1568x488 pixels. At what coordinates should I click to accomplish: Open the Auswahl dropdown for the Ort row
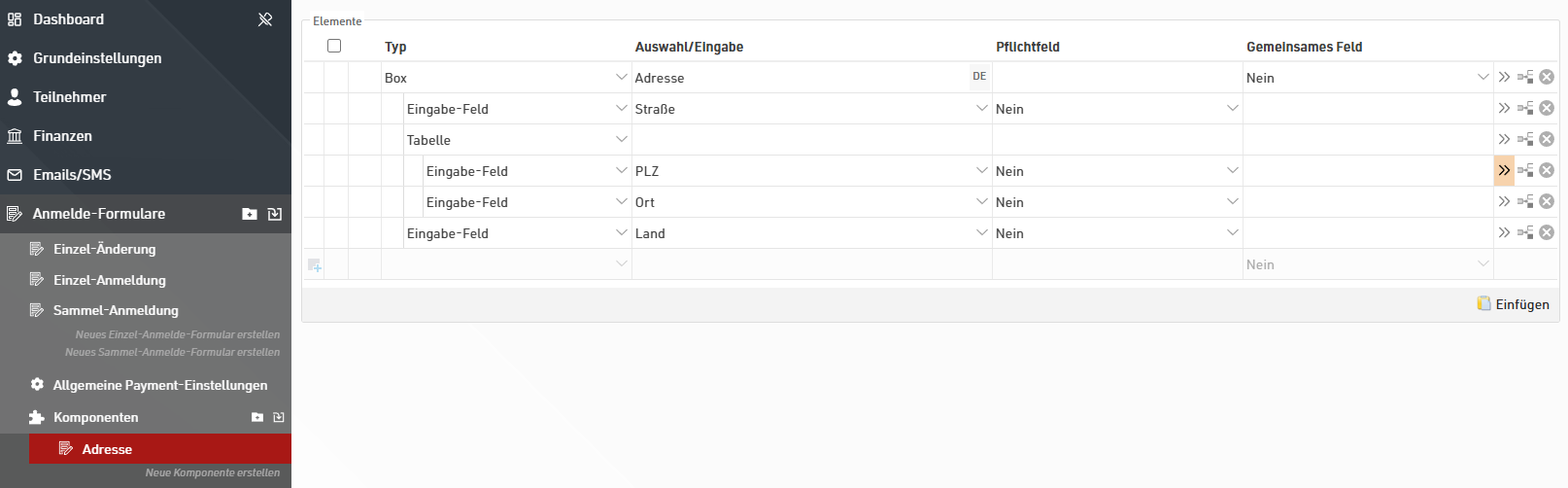[981, 201]
